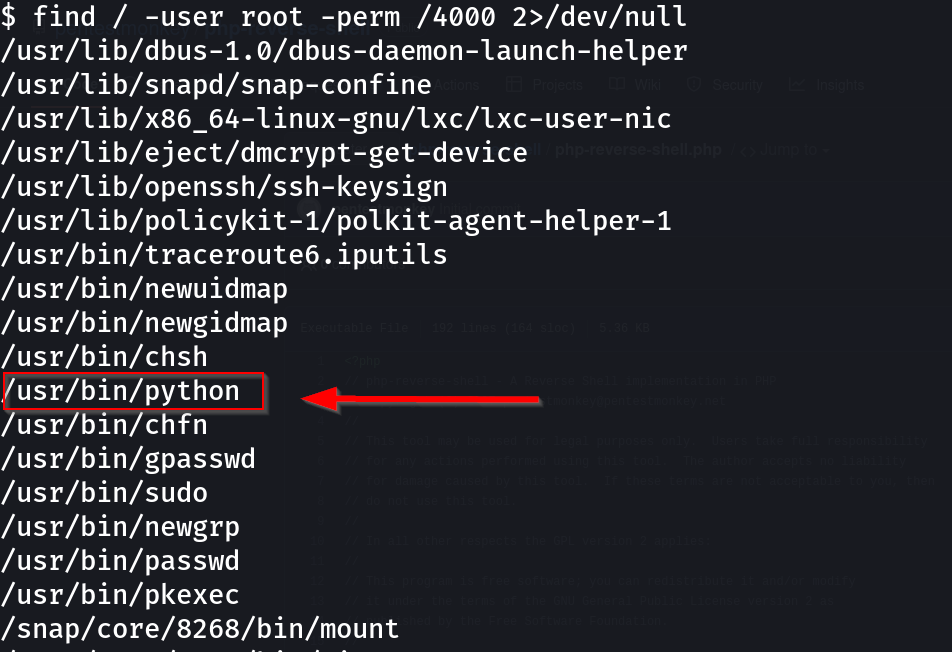The width and height of the screenshot is (952, 652).
Task: Click the /usr/bin/traceroute6.iputils line
Action: click(224, 255)
